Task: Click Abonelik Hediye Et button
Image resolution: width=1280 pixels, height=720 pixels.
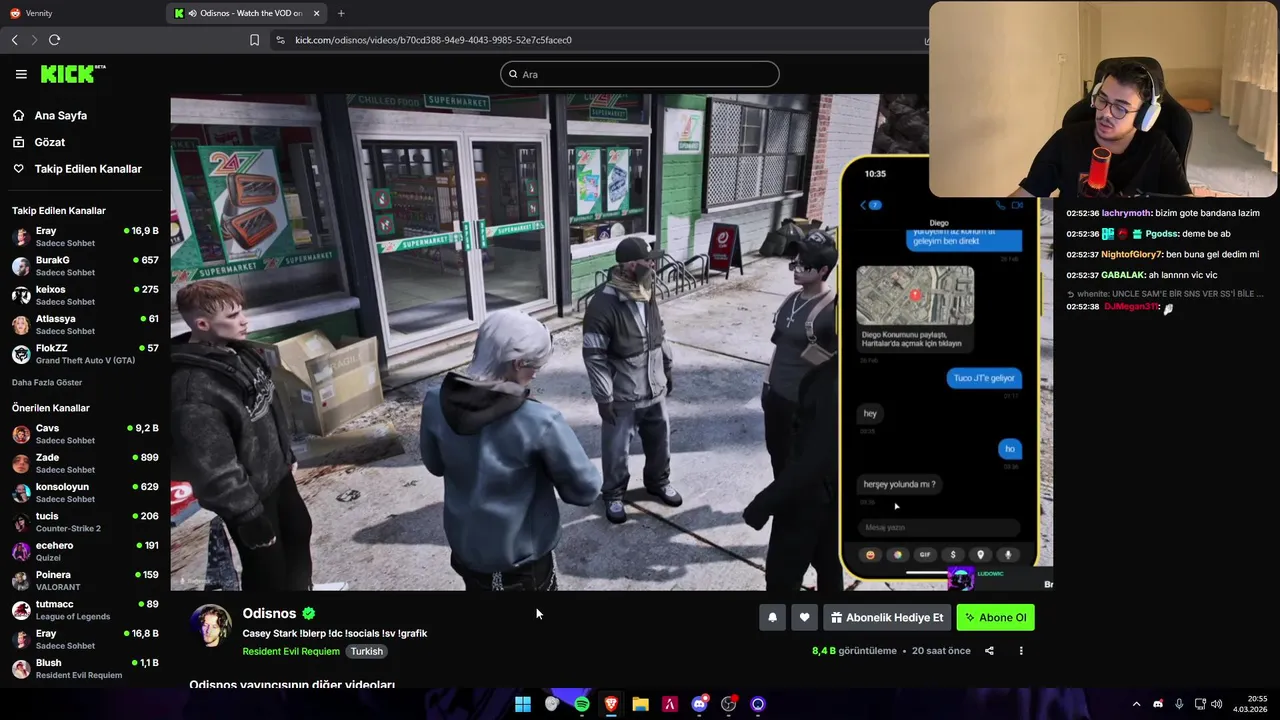Action: [x=887, y=617]
